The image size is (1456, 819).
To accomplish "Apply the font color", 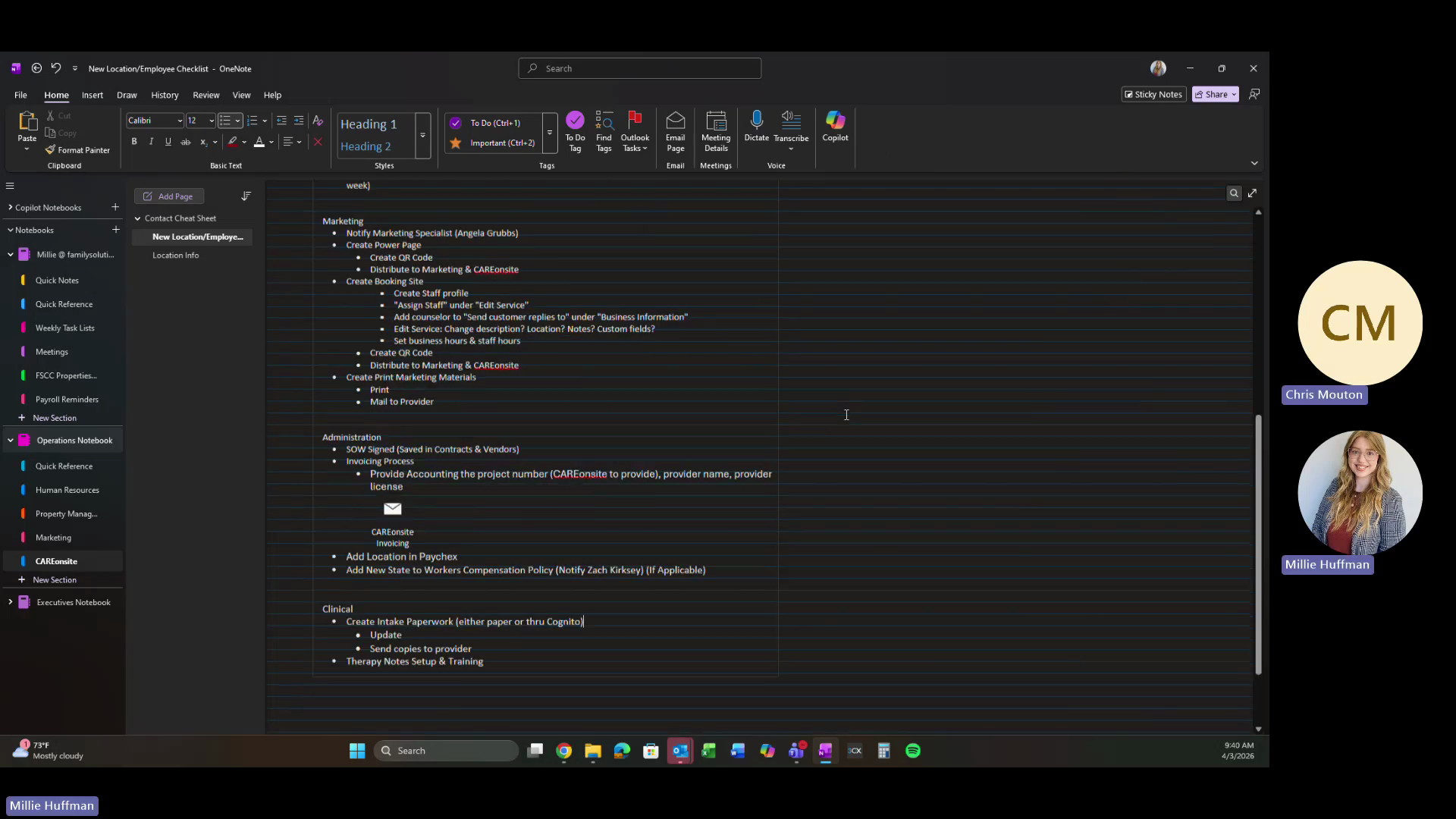I will pos(259,142).
